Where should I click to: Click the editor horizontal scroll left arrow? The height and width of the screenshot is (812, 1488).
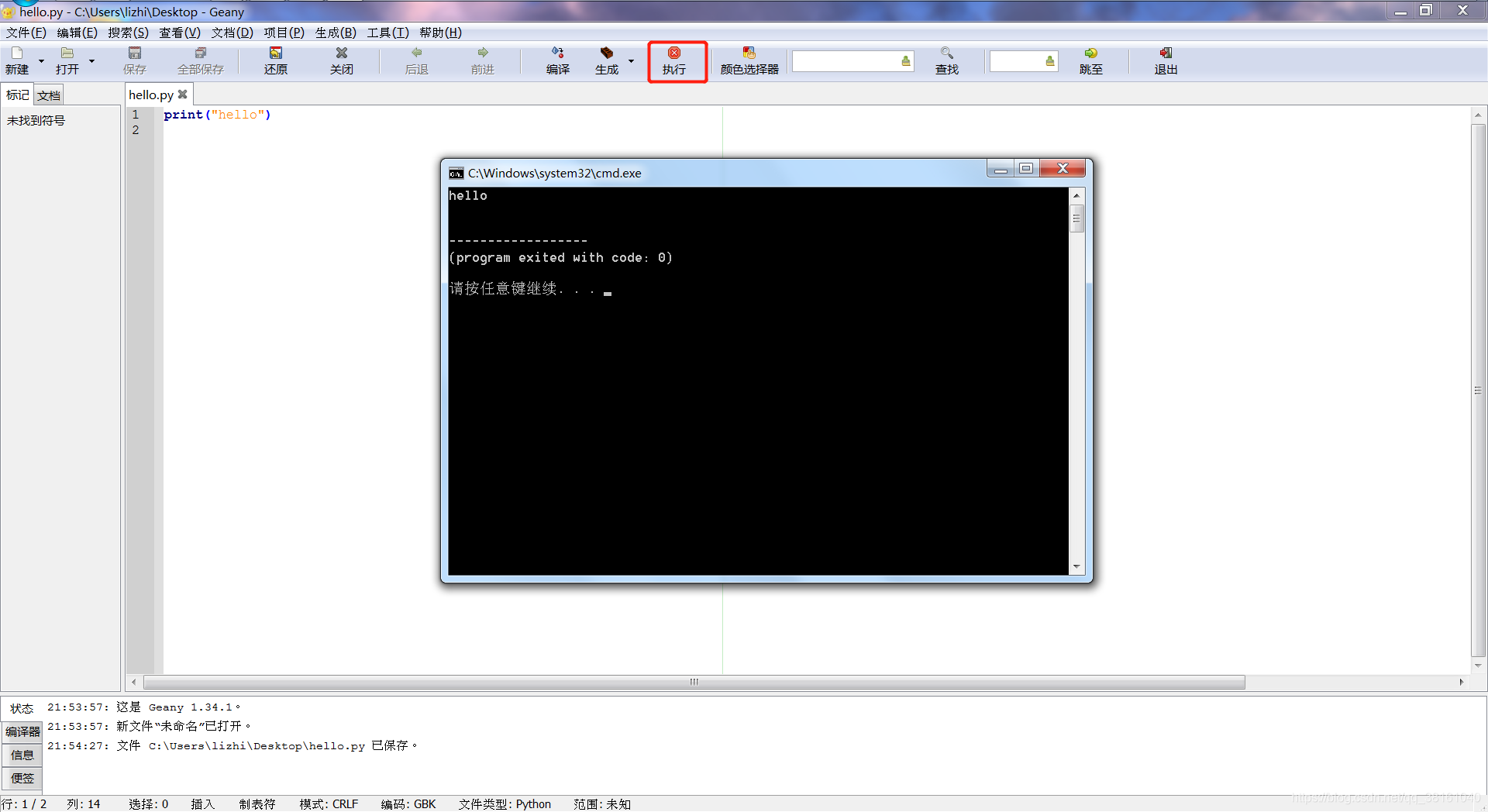click(x=134, y=682)
